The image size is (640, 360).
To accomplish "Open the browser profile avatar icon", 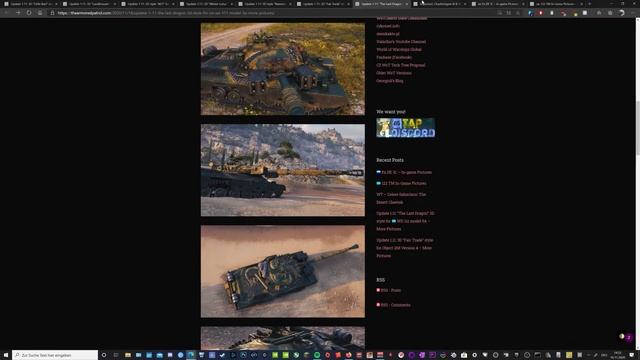I will pyautogui.click(x=621, y=13).
